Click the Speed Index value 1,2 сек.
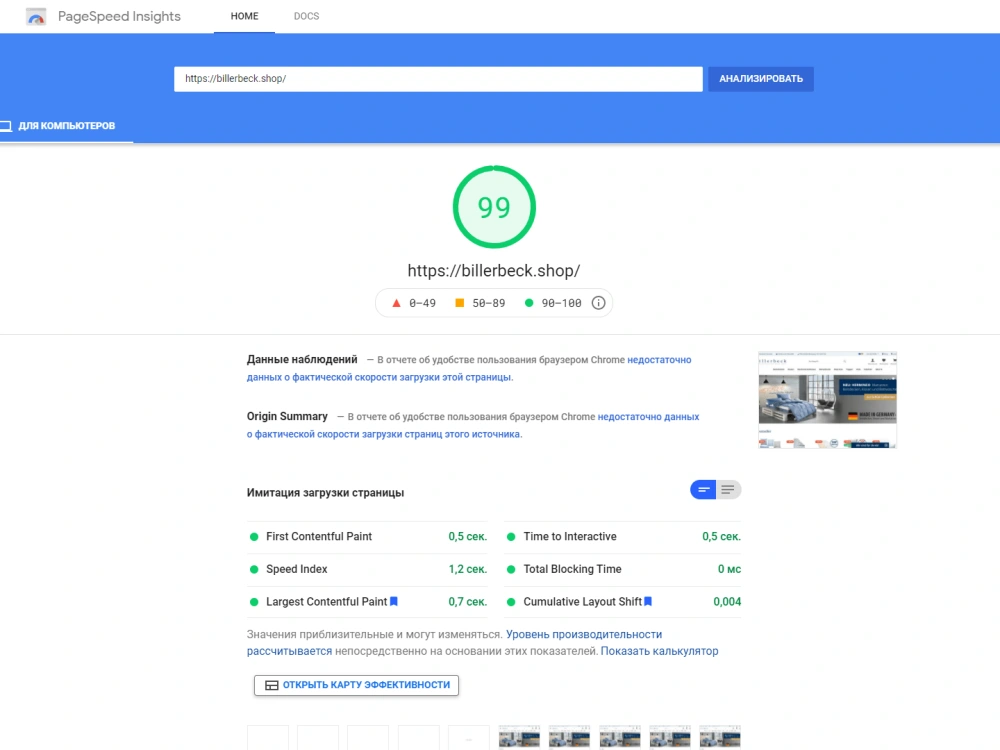Screen dimensions: 1000x750 coord(467,569)
